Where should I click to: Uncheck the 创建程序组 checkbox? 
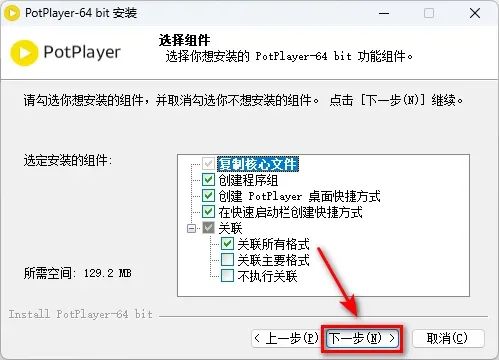coord(208,180)
